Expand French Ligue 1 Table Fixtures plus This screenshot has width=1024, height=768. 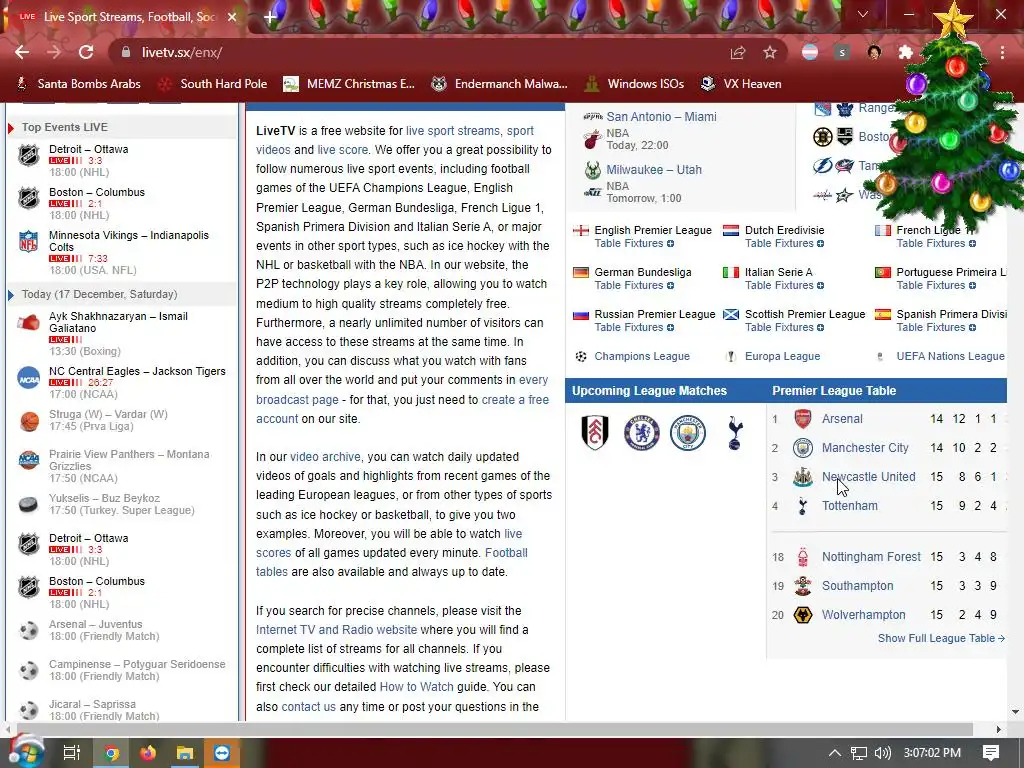click(x=972, y=244)
